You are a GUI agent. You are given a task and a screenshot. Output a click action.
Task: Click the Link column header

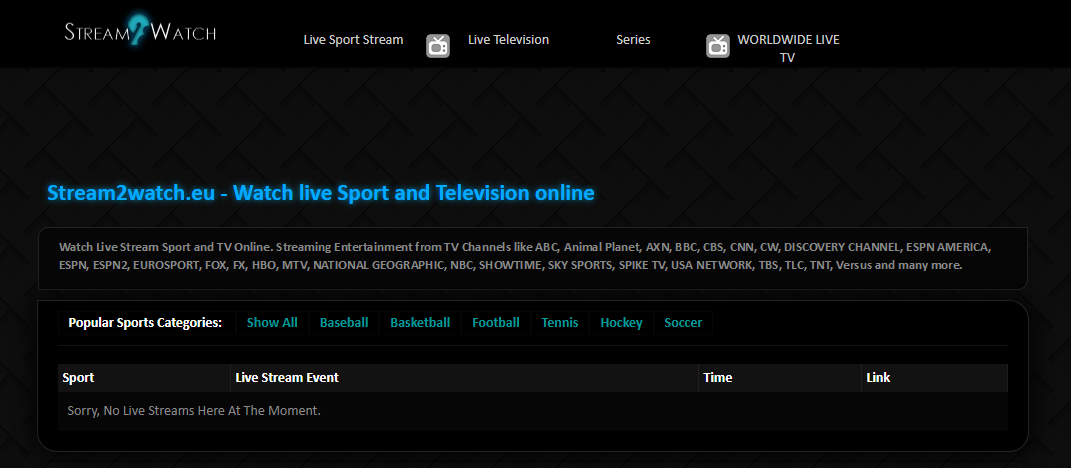(x=878, y=378)
